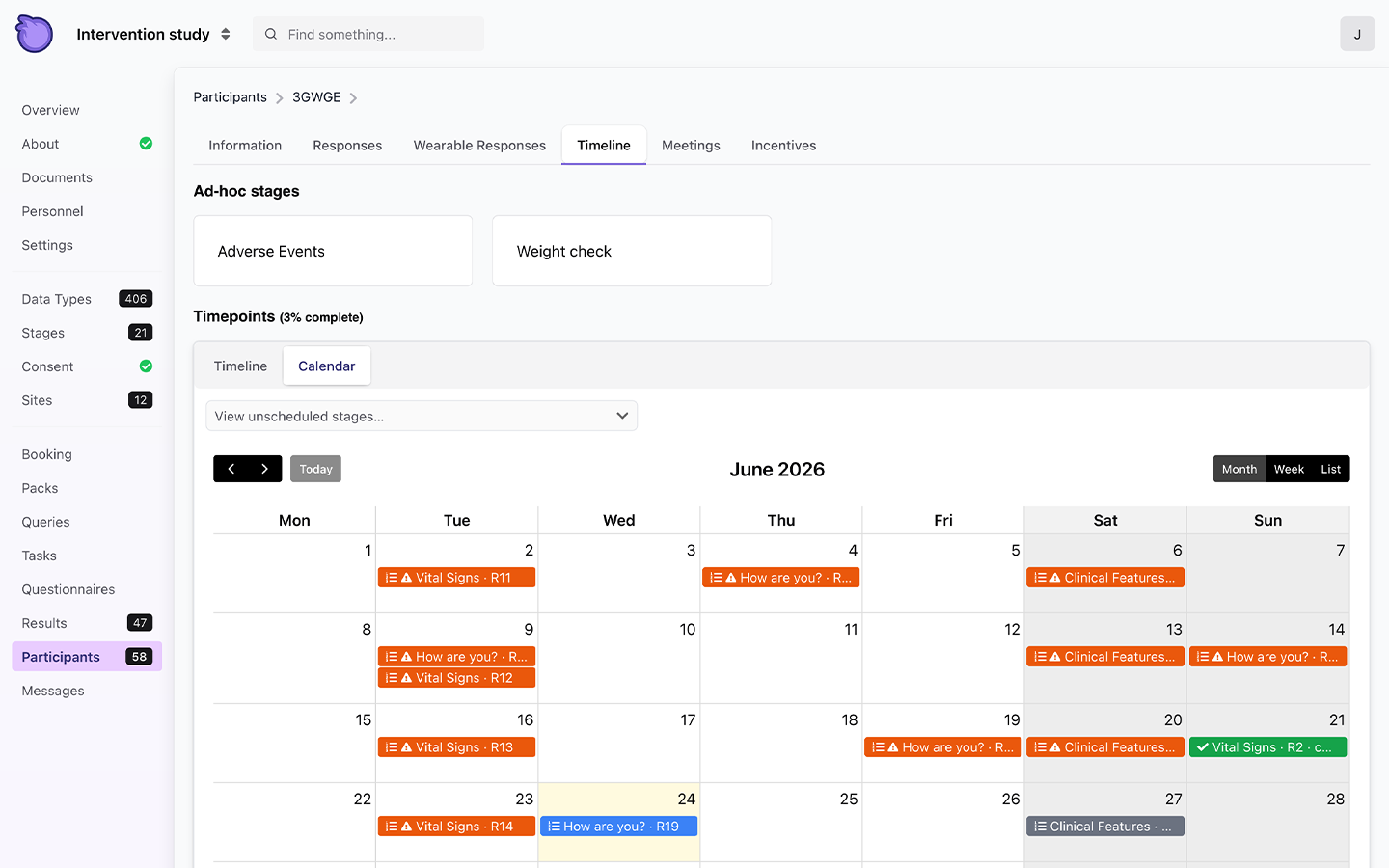Click the 406 badge beside Data Types

[x=136, y=299]
